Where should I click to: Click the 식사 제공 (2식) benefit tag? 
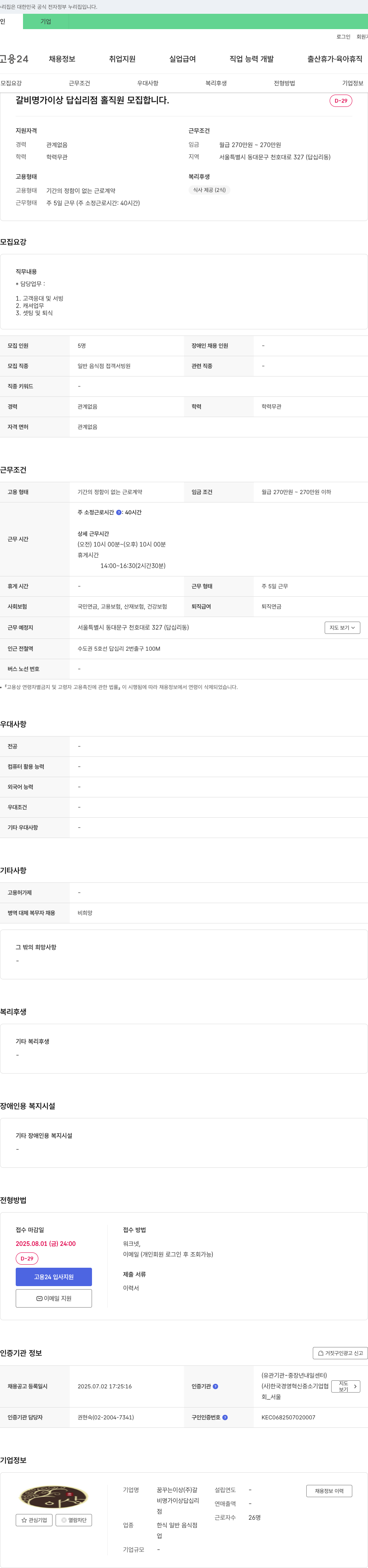[x=209, y=190]
